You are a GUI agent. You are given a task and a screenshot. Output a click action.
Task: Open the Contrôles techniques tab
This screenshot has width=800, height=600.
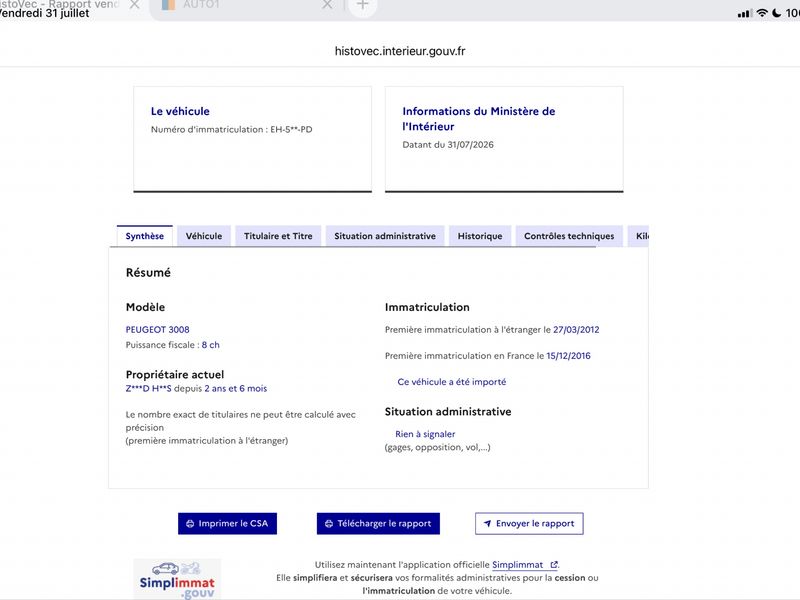(x=569, y=236)
